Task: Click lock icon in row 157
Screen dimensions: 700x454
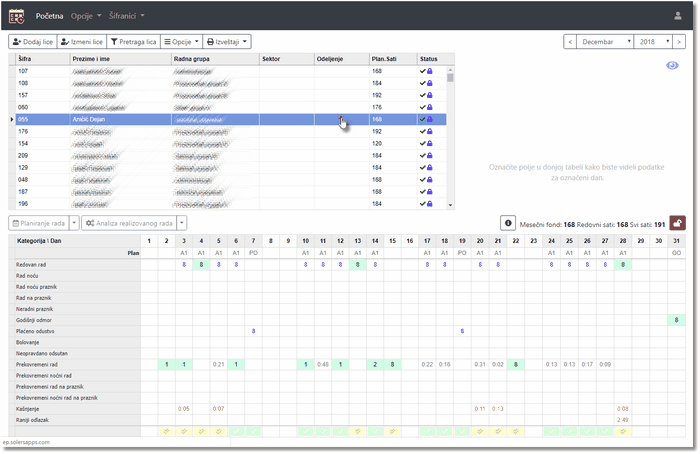Action: [x=429, y=95]
